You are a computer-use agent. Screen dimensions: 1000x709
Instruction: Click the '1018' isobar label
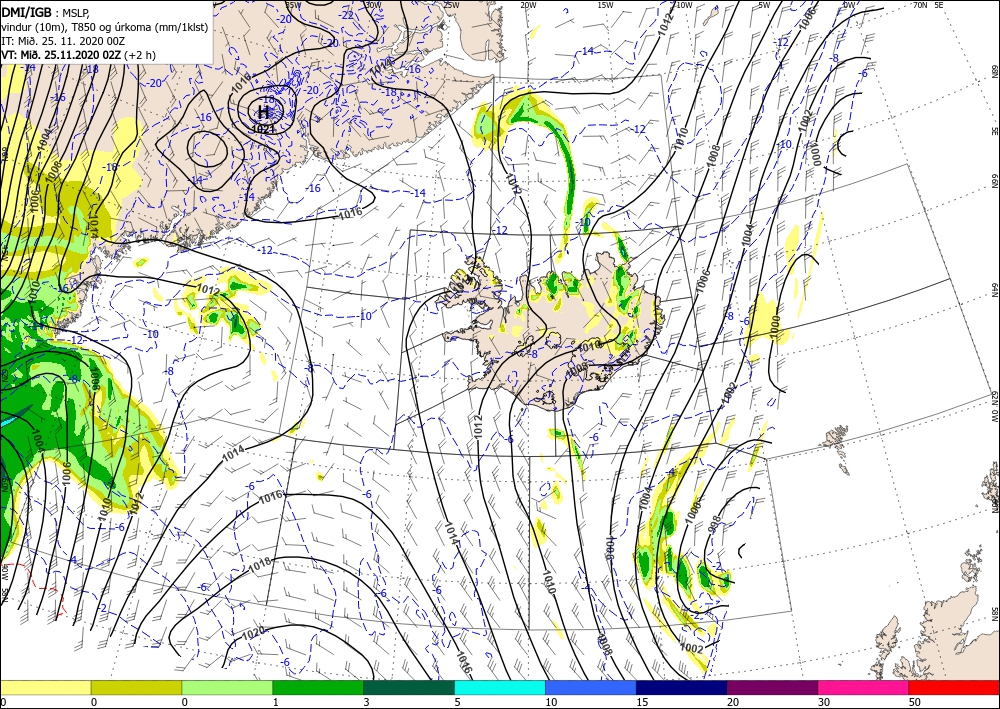(x=260, y=566)
